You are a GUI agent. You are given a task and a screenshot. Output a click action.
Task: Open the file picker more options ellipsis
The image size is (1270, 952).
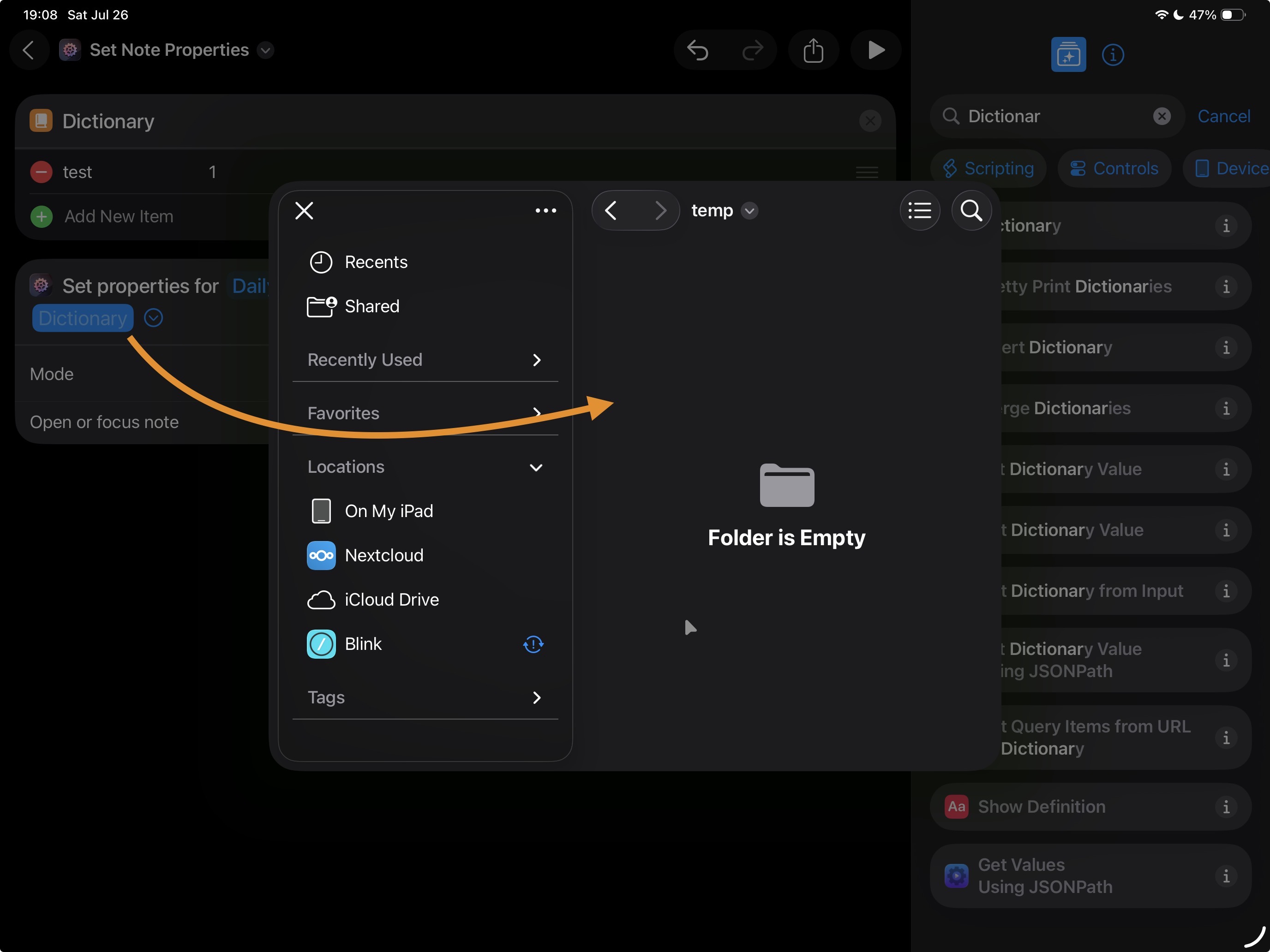click(545, 211)
